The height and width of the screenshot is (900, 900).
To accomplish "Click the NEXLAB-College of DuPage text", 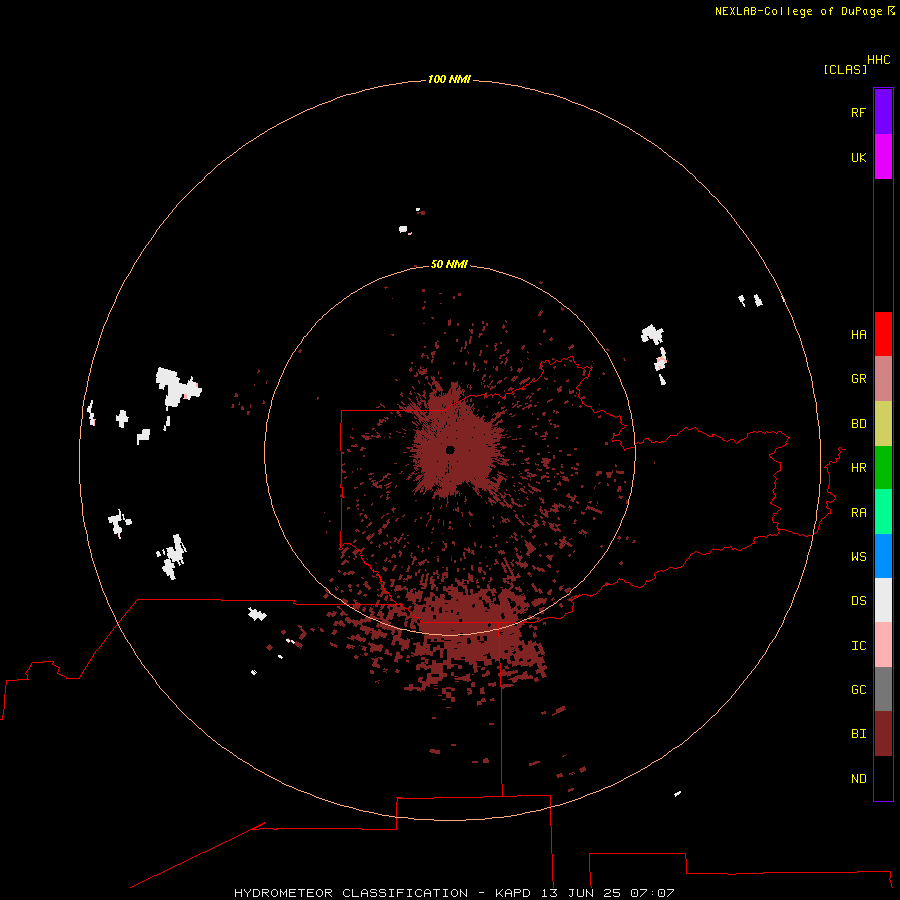I will (x=798, y=11).
